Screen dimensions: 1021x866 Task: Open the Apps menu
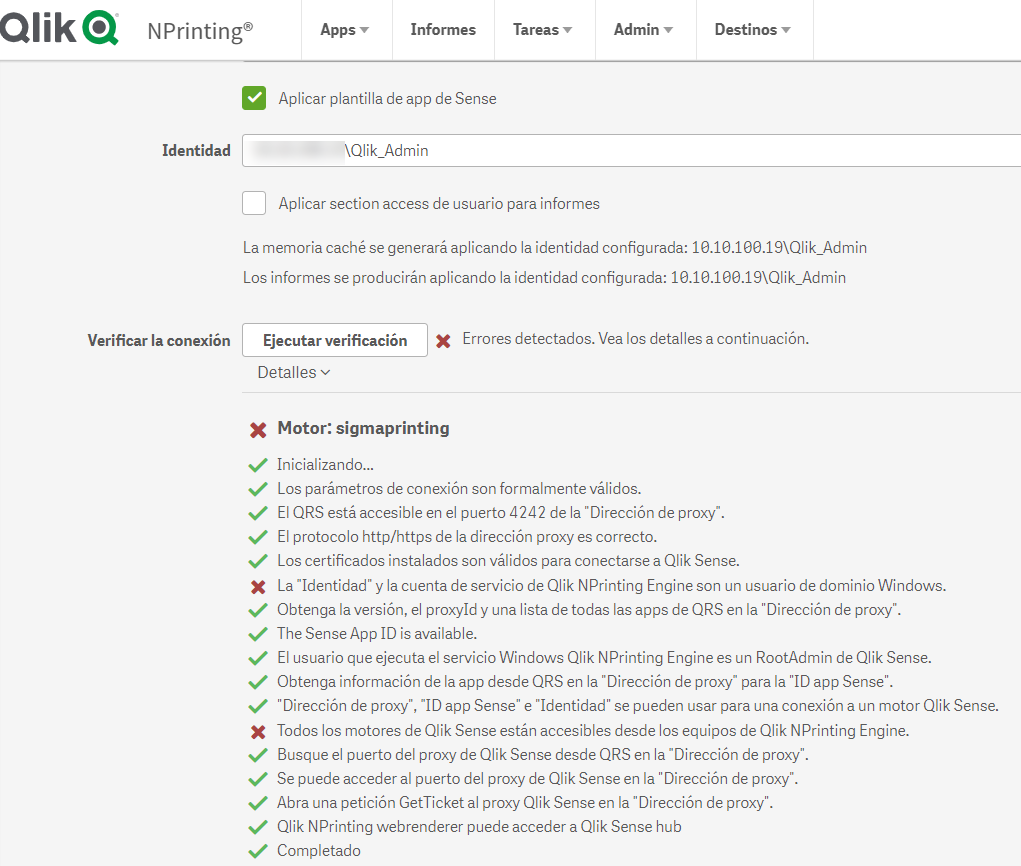click(x=345, y=30)
